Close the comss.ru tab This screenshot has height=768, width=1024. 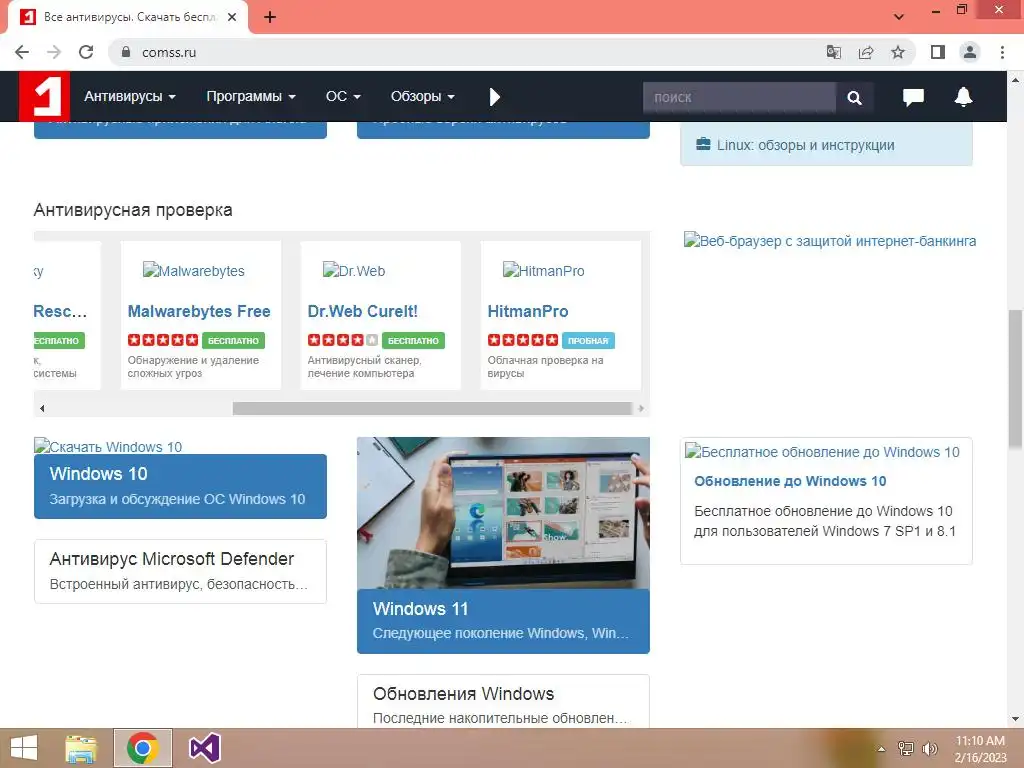tap(232, 17)
